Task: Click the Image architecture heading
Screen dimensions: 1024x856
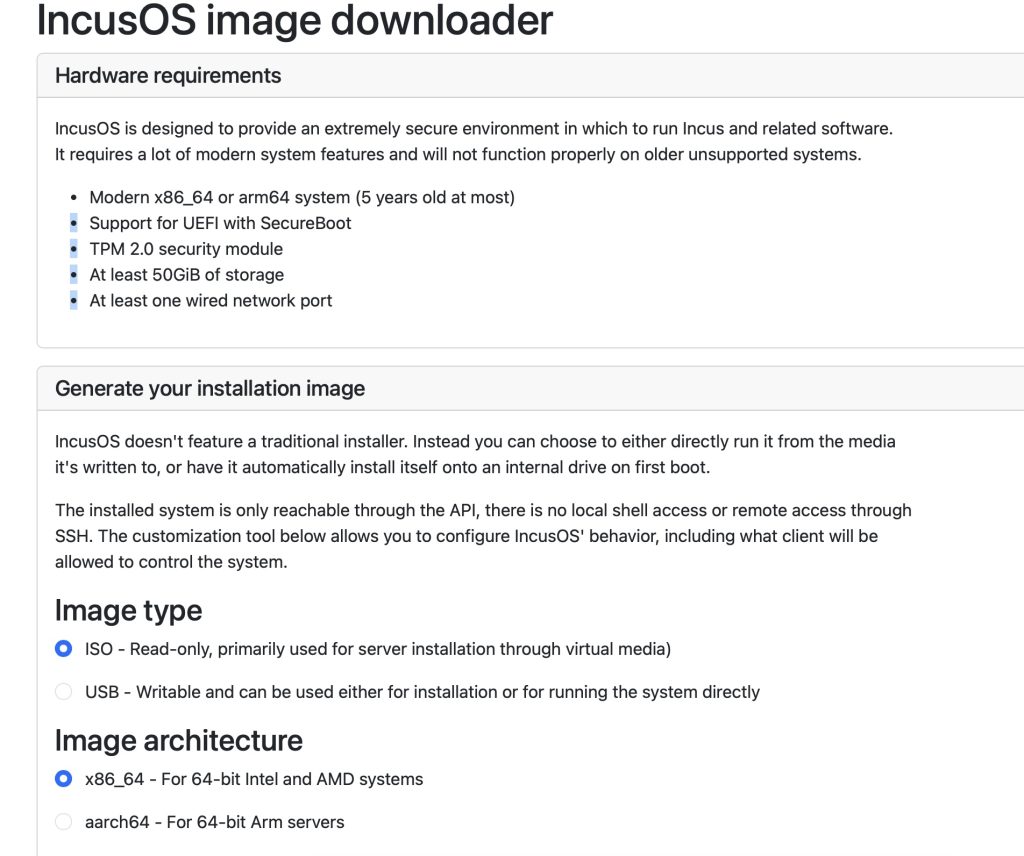Action: pyautogui.click(x=177, y=740)
